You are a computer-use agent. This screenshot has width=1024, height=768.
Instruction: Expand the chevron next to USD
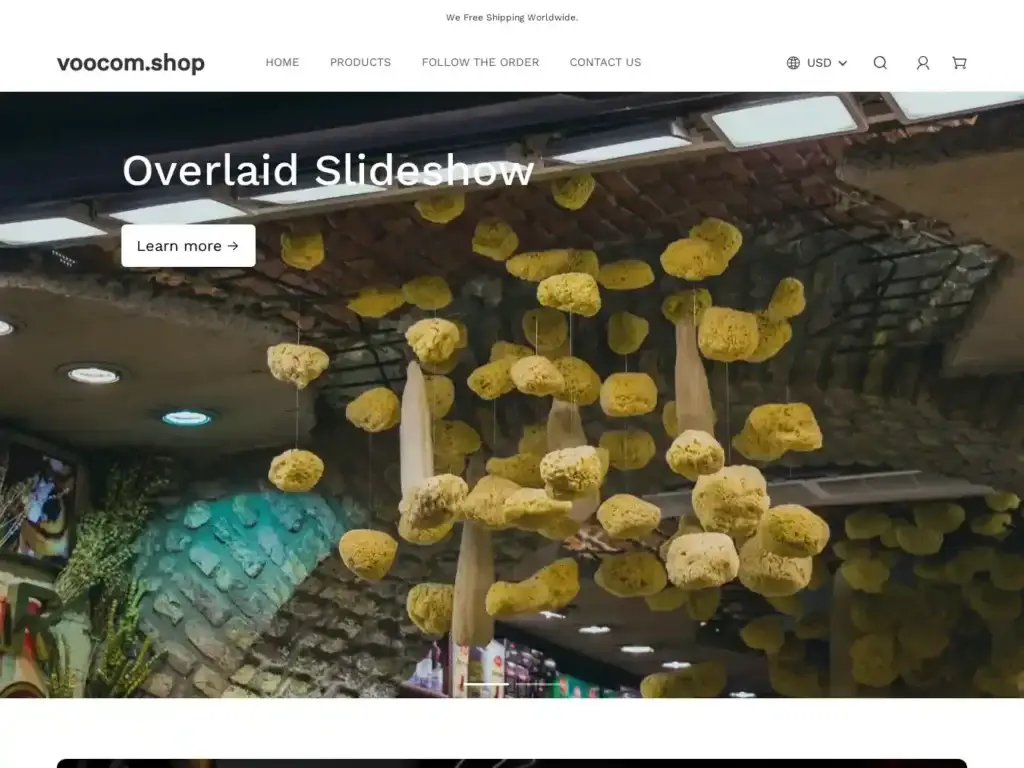pos(841,63)
